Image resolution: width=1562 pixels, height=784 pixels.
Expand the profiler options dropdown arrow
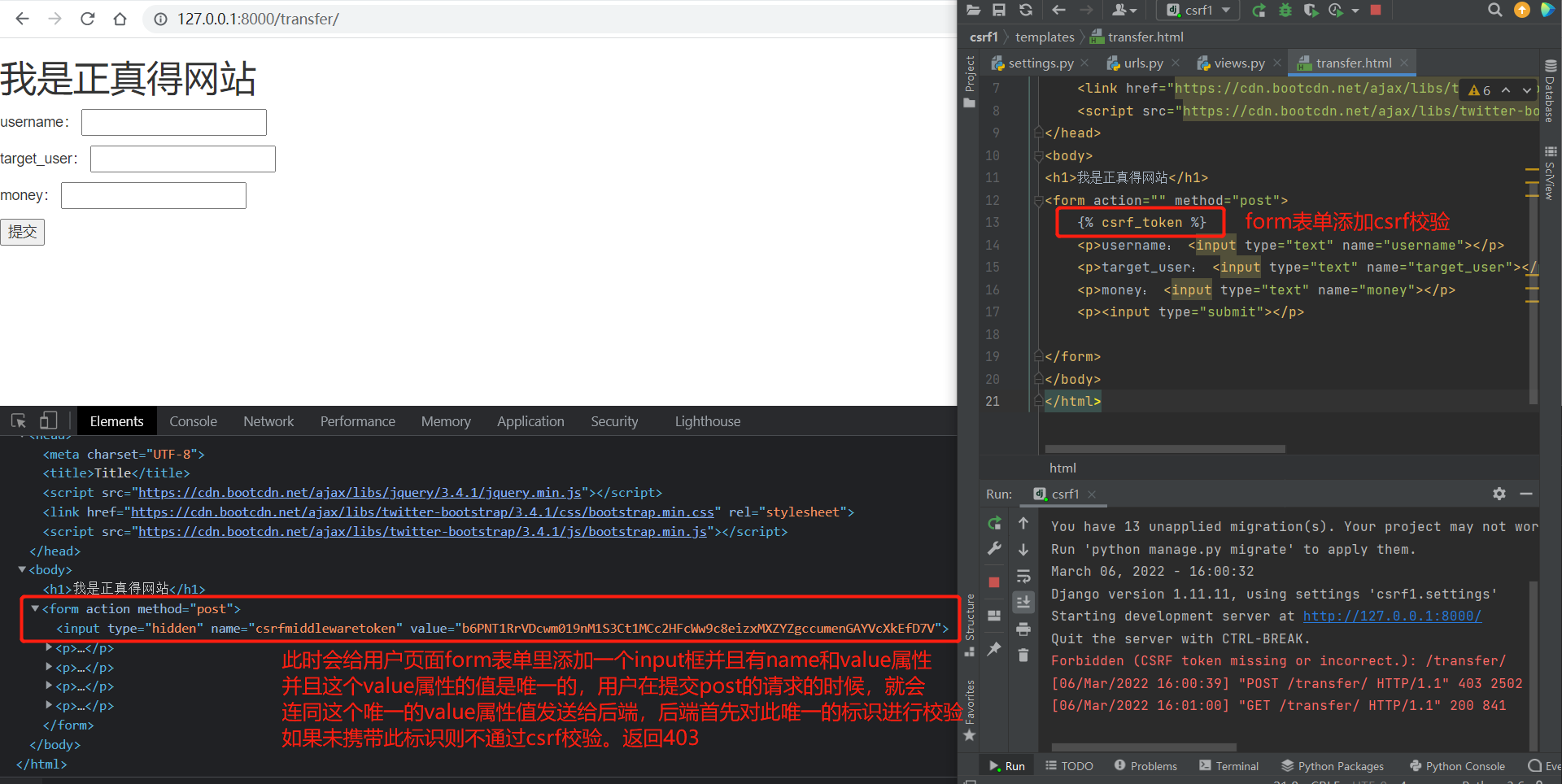click(x=1355, y=11)
